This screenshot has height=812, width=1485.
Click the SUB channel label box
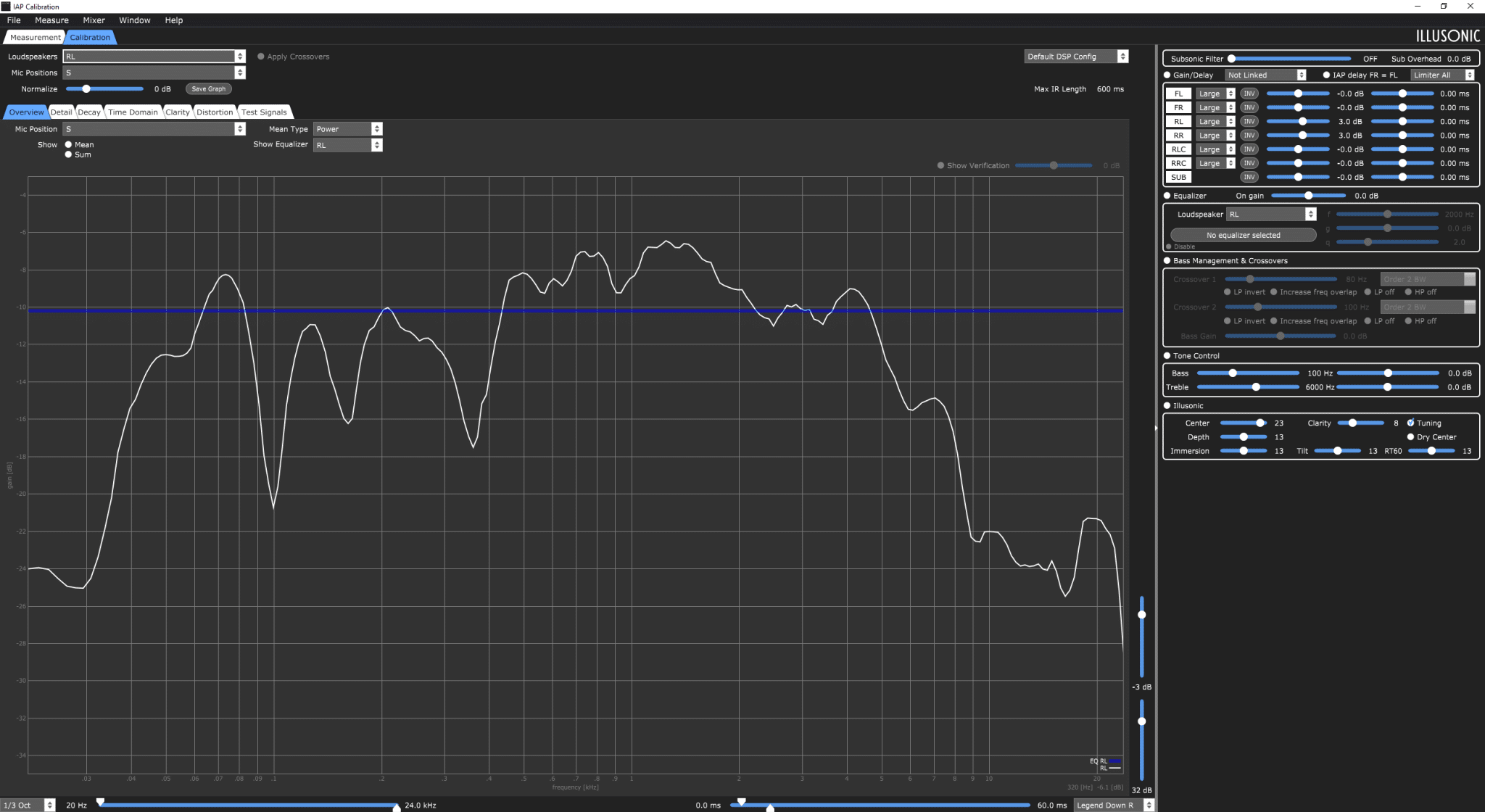(x=1178, y=177)
